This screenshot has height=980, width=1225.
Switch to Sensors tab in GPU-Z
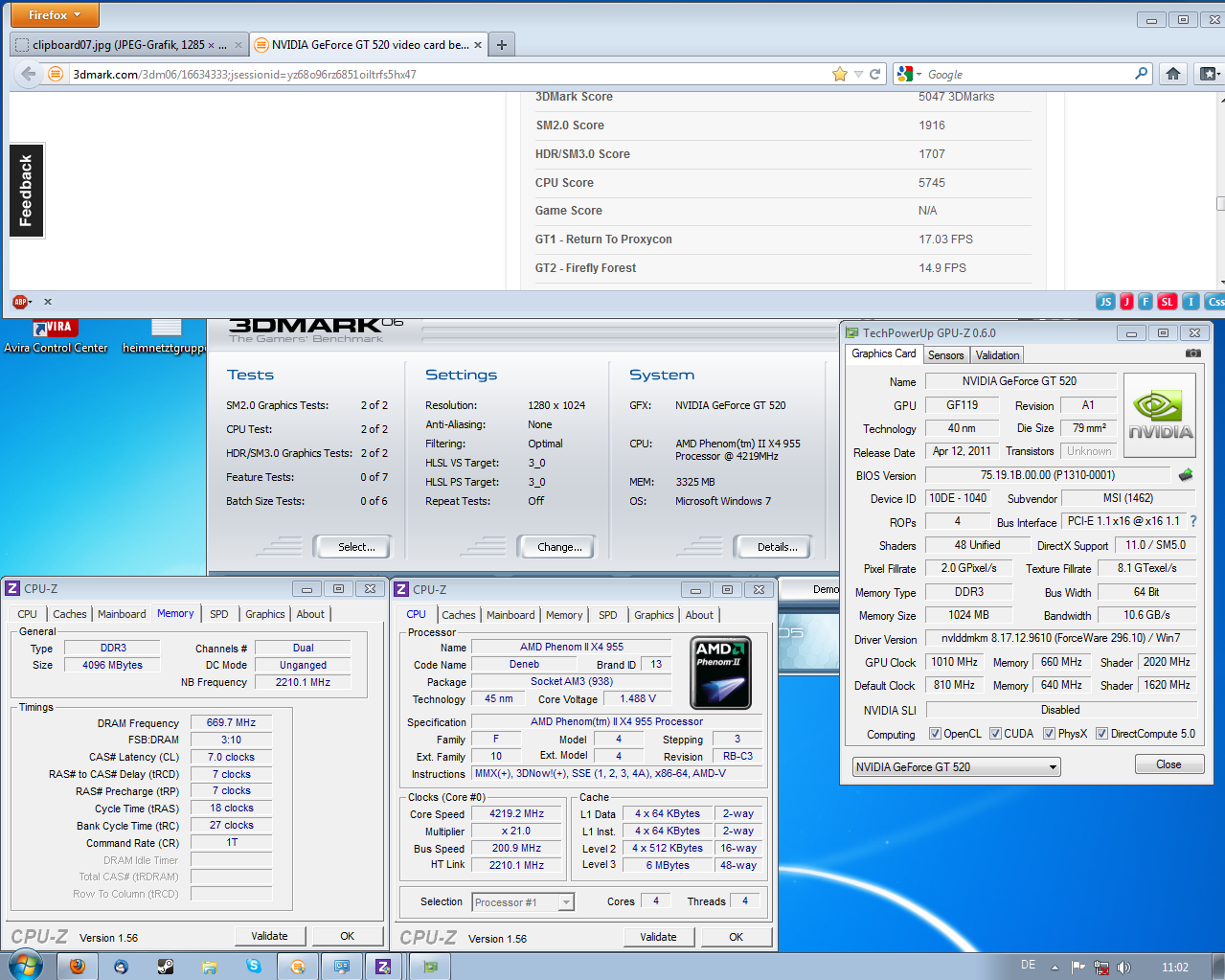[x=945, y=354]
